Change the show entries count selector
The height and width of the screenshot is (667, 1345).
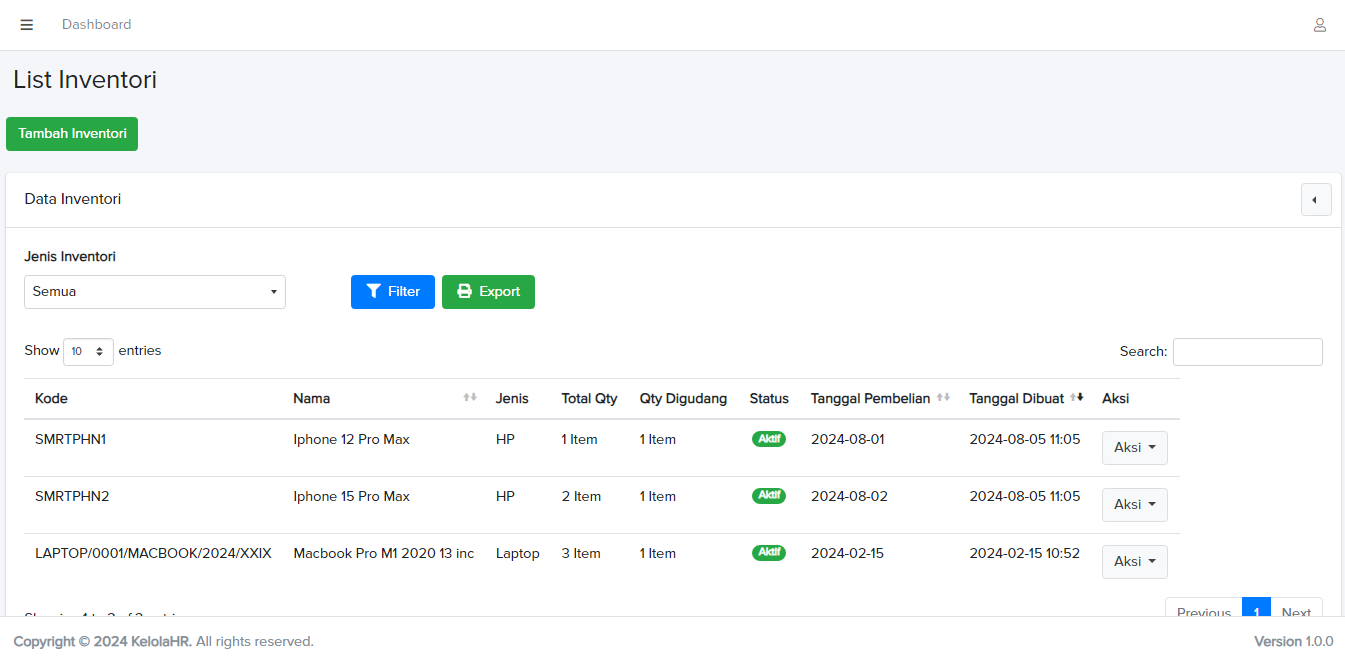click(88, 352)
